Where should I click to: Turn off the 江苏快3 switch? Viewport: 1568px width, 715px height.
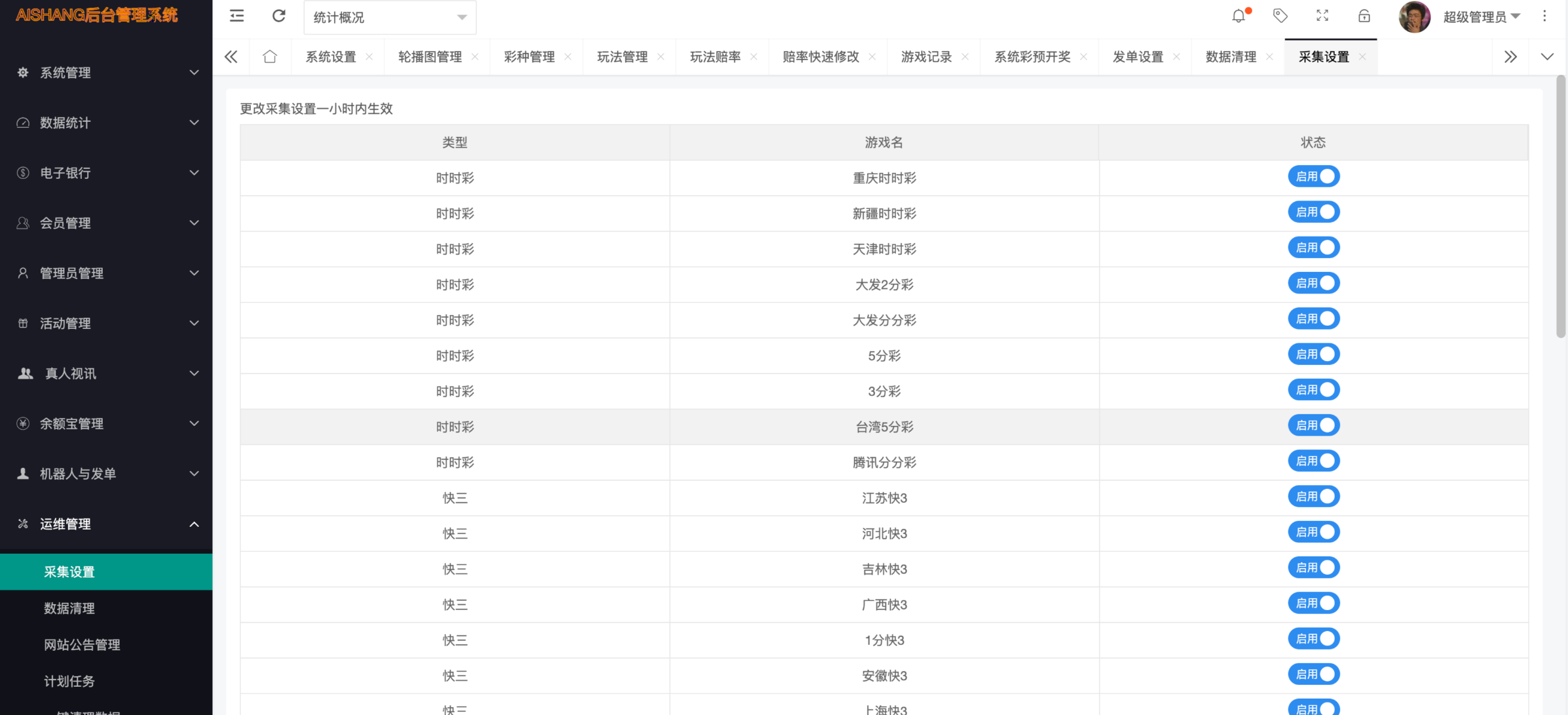tap(1313, 497)
